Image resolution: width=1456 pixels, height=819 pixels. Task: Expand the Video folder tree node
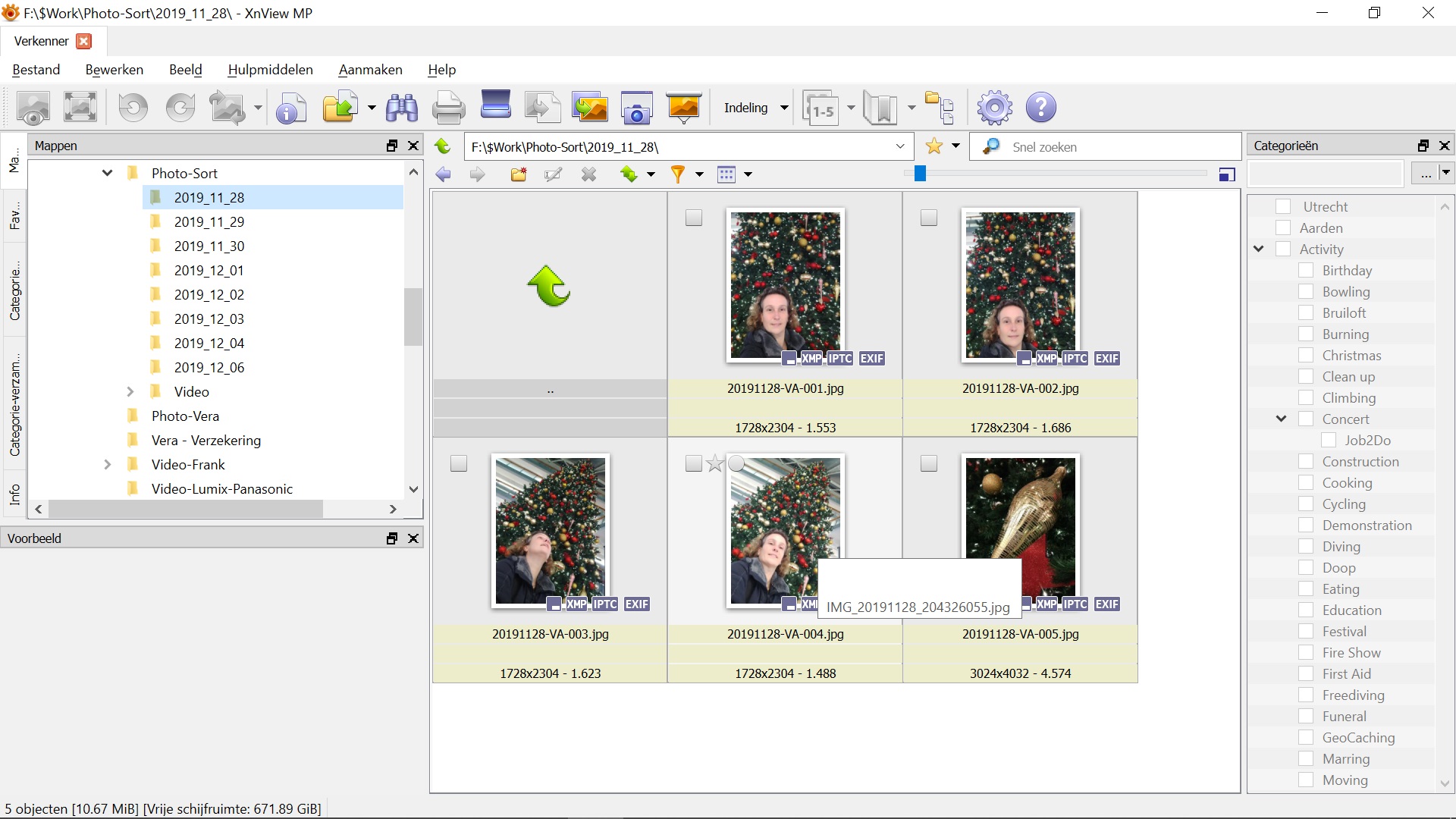pyautogui.click(x=130, y=392)
